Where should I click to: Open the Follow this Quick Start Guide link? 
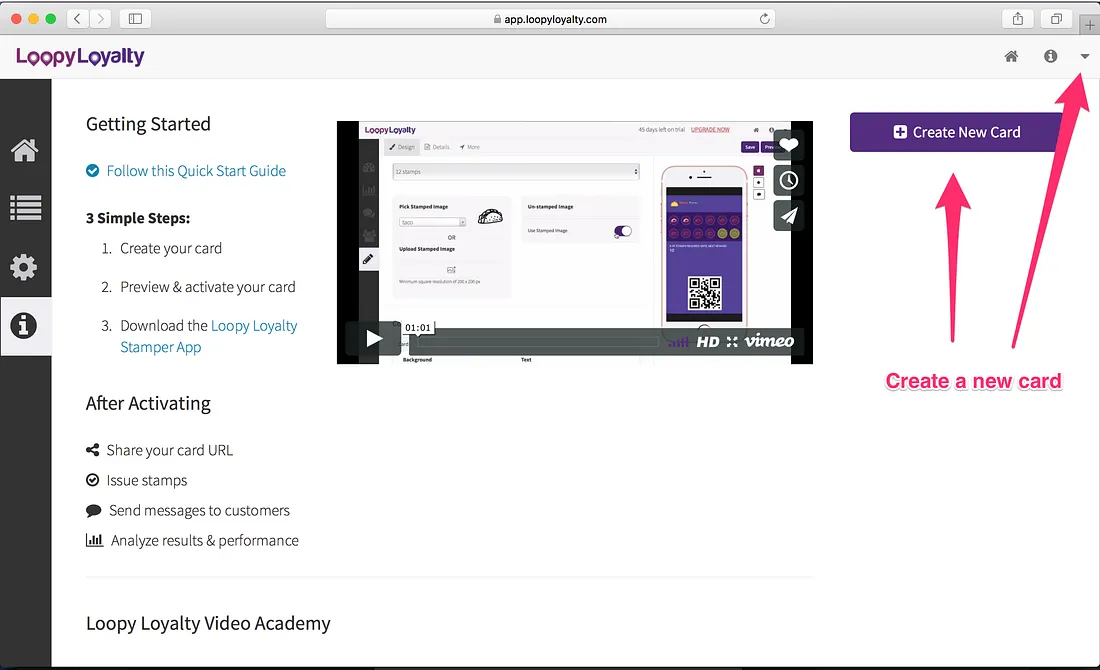pyautogui.click(x=196, y=170)
